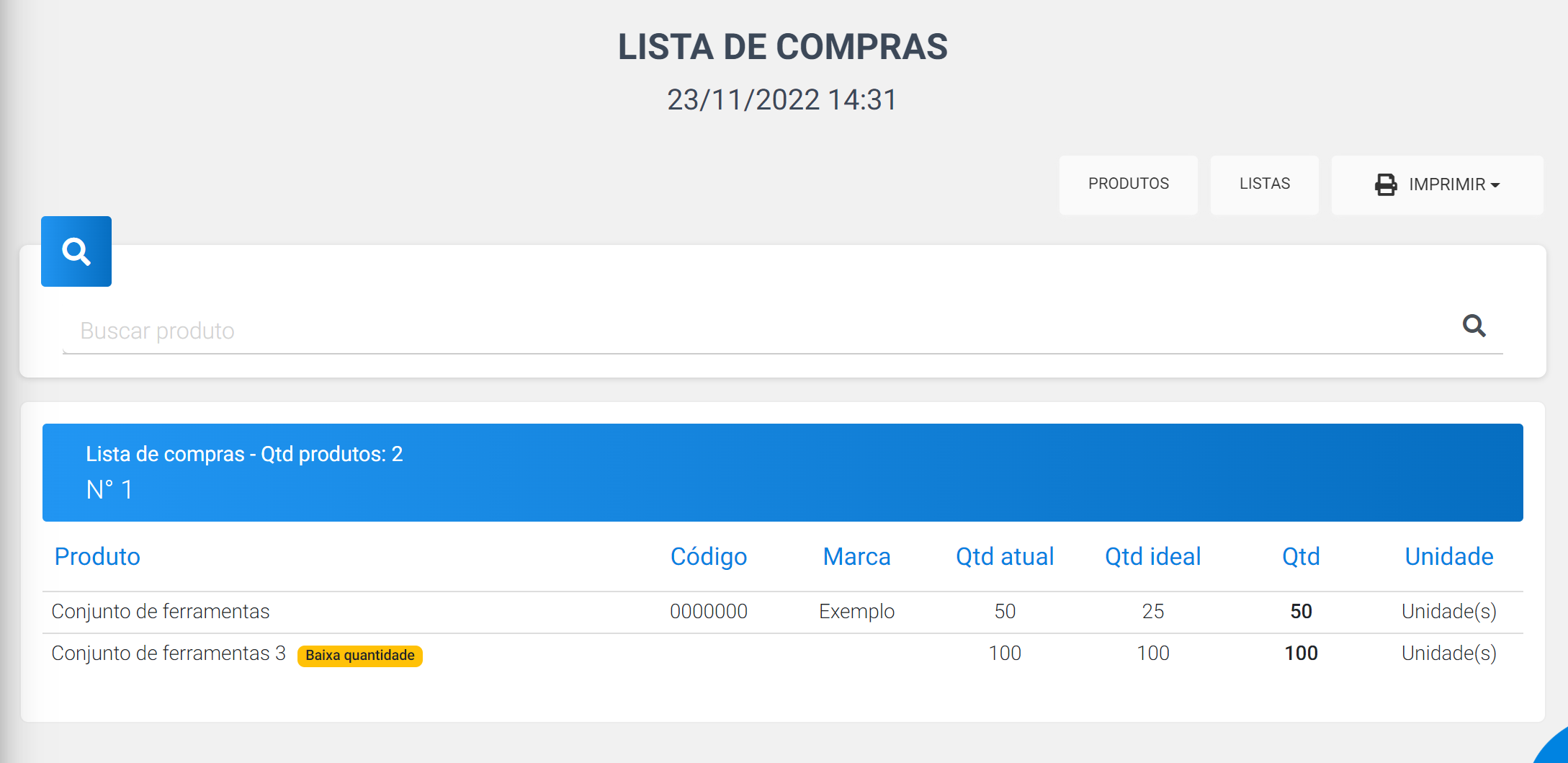1568x763 pixels.
Task: Select the Conjunto de ferramentas row
Action: (x=783, y=612)
